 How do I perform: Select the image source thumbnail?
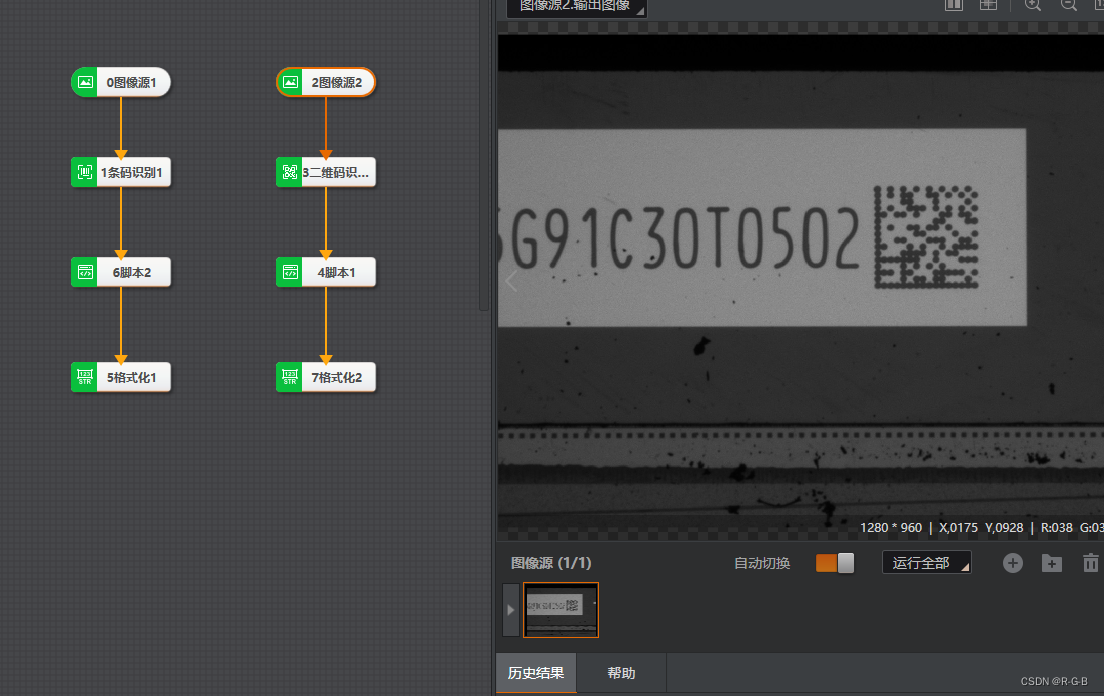(x=560, y=609)
